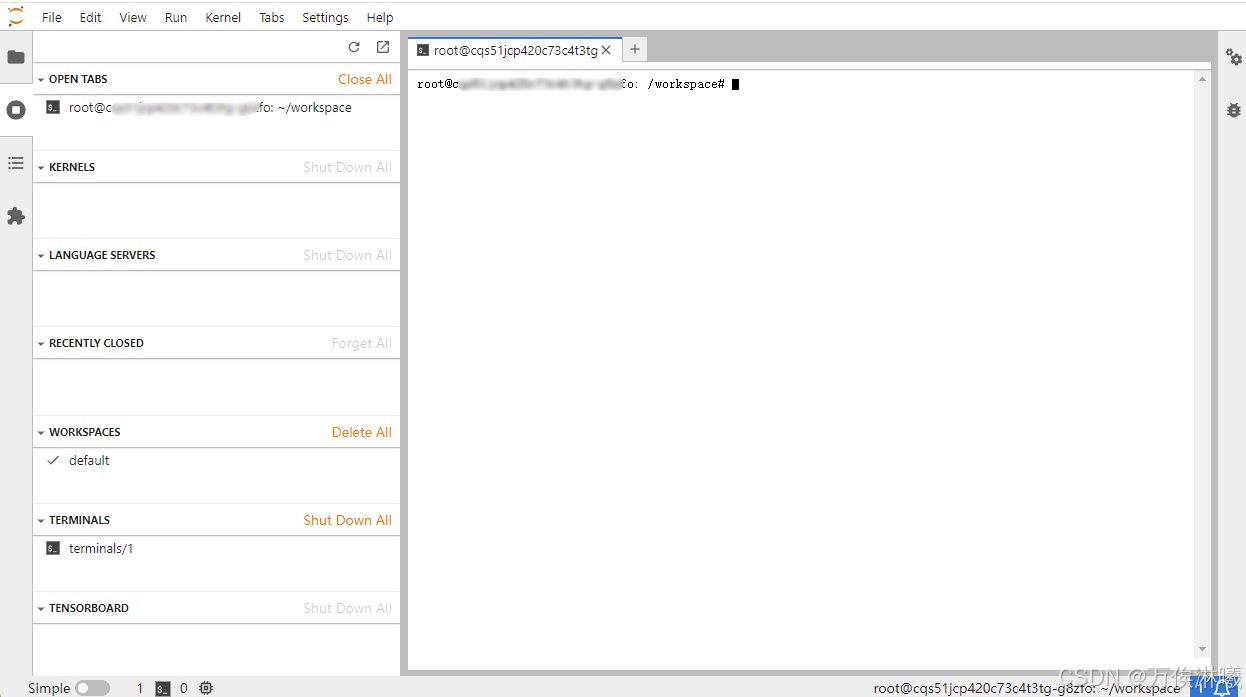Open the Extension Manager puzzle icon

(x=16, y=216)
